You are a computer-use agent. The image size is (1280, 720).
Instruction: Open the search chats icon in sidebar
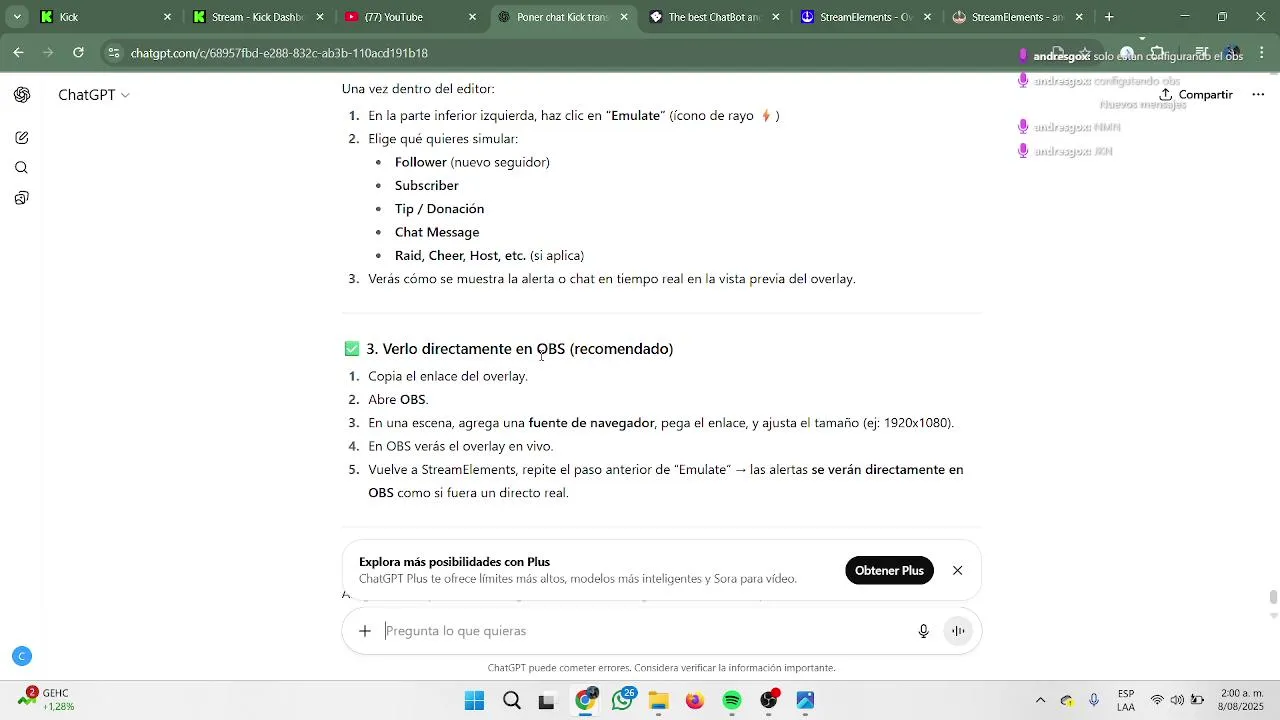coord(22,168)
